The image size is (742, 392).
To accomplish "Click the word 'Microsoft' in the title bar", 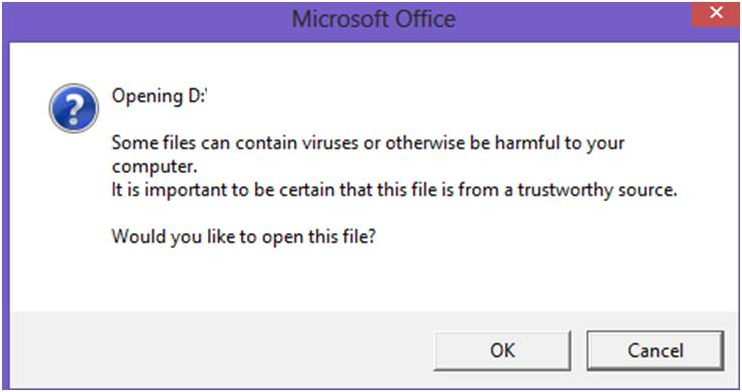I will pos(340,20).
